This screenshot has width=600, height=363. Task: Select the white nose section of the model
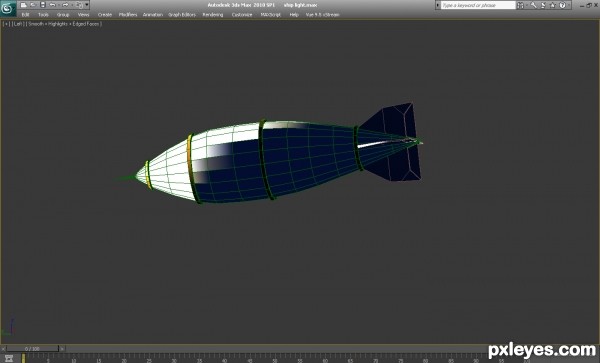tap(168, 172)
